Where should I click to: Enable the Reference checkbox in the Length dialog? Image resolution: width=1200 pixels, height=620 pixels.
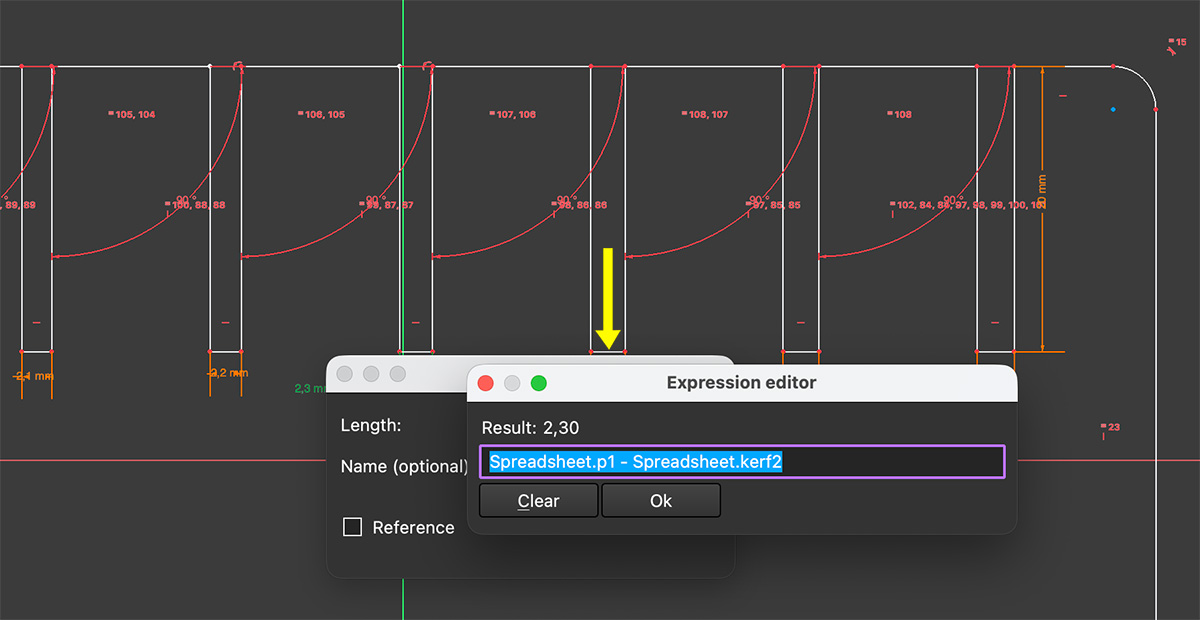tap(352, 527)
